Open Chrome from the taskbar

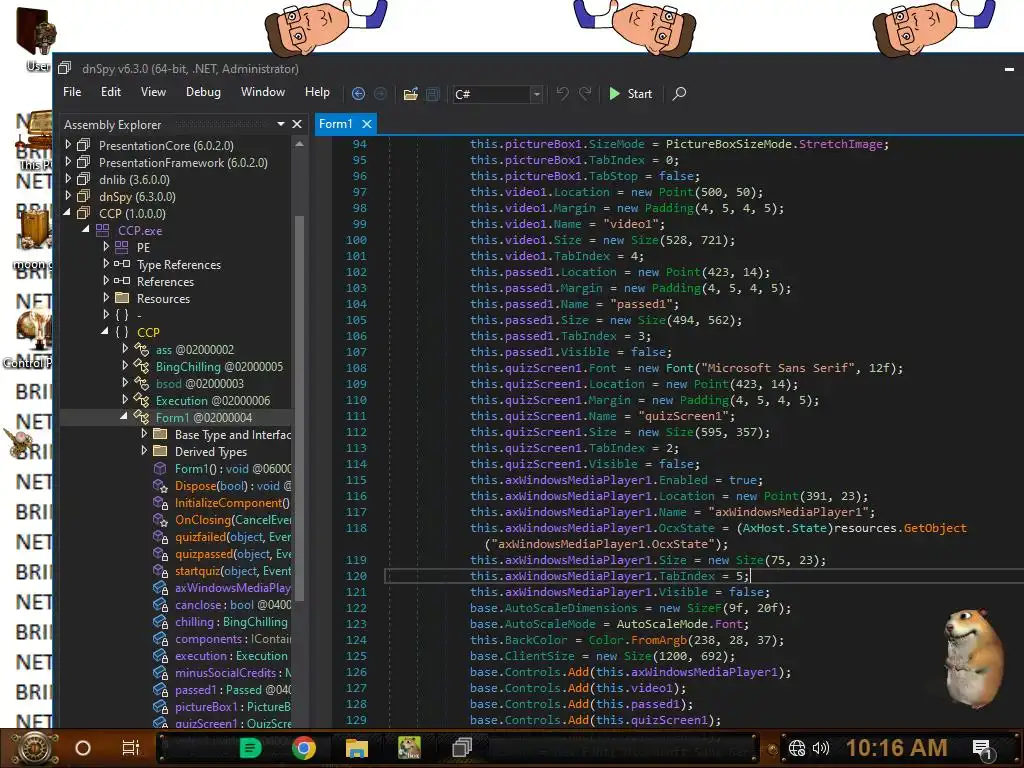point(304,748)
